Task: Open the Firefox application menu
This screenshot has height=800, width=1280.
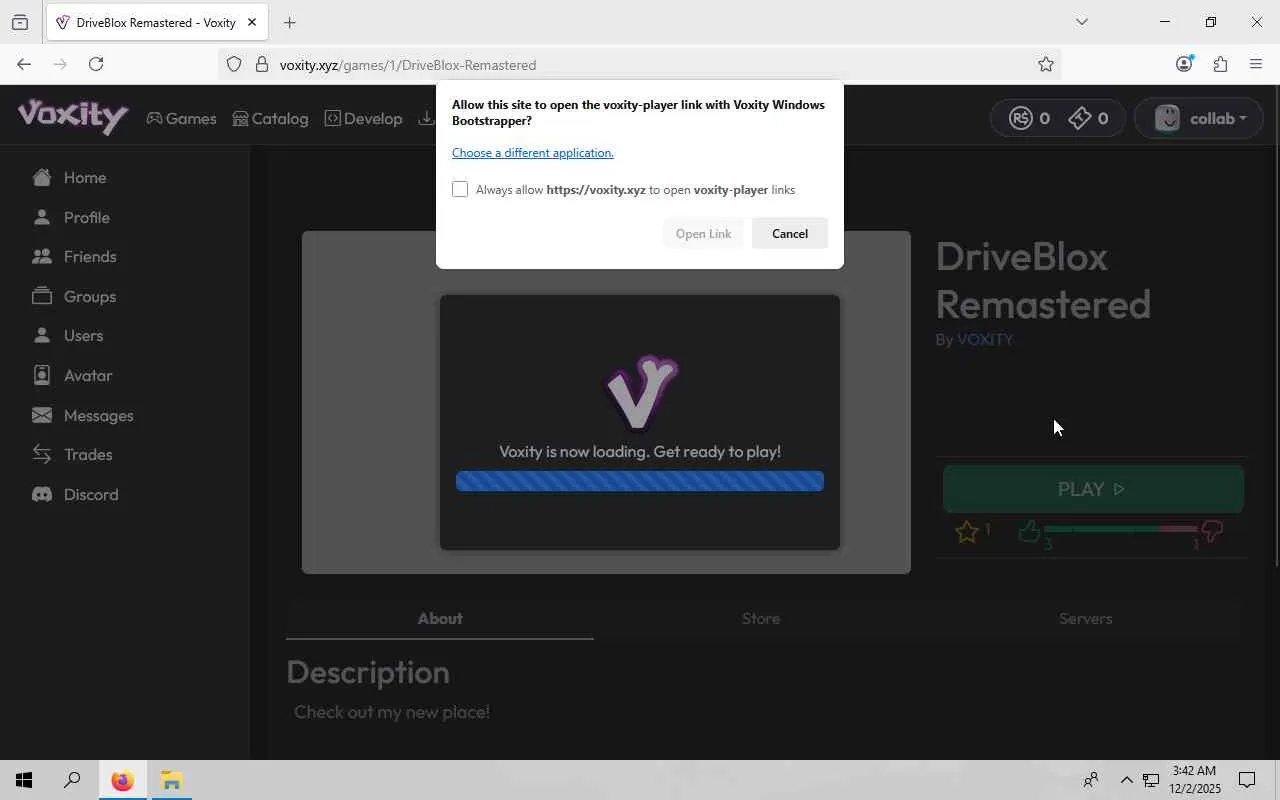Action: (x=1256, y=64)
